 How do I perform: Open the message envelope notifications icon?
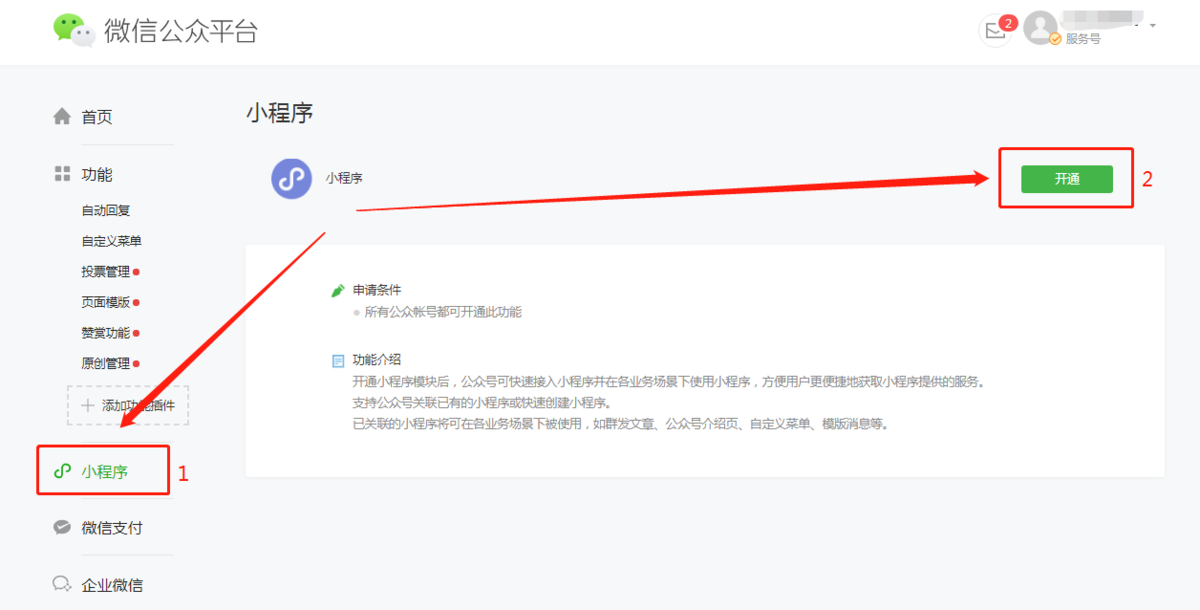[995, 31]
